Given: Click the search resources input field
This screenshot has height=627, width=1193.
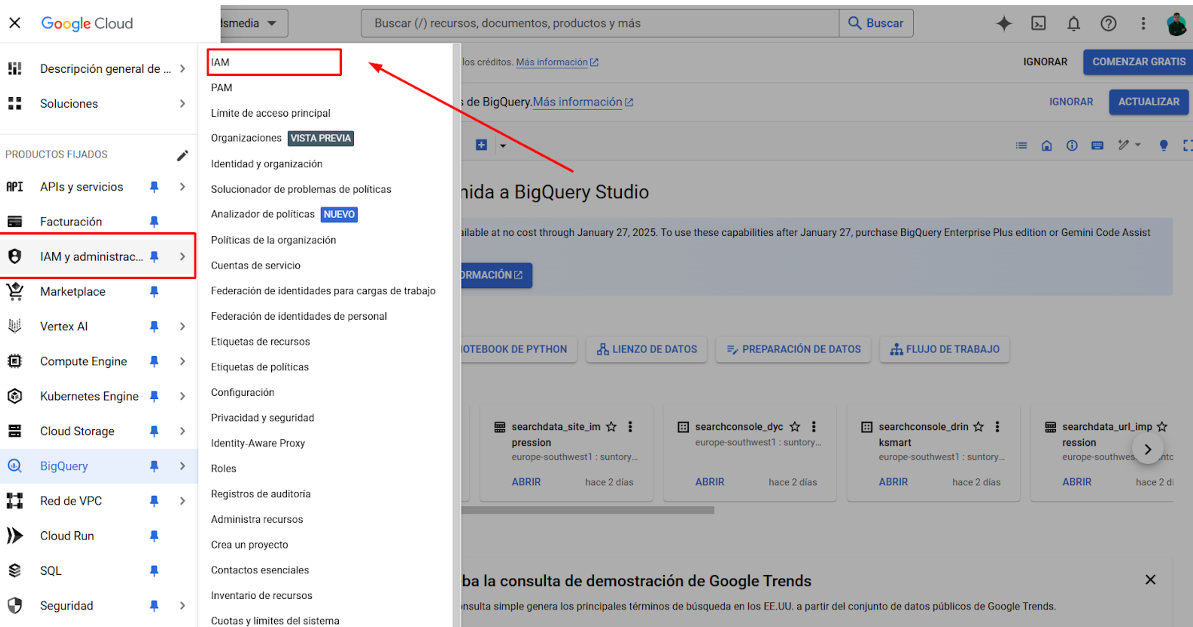Looking at the screenshot, I should click(600, 23).
